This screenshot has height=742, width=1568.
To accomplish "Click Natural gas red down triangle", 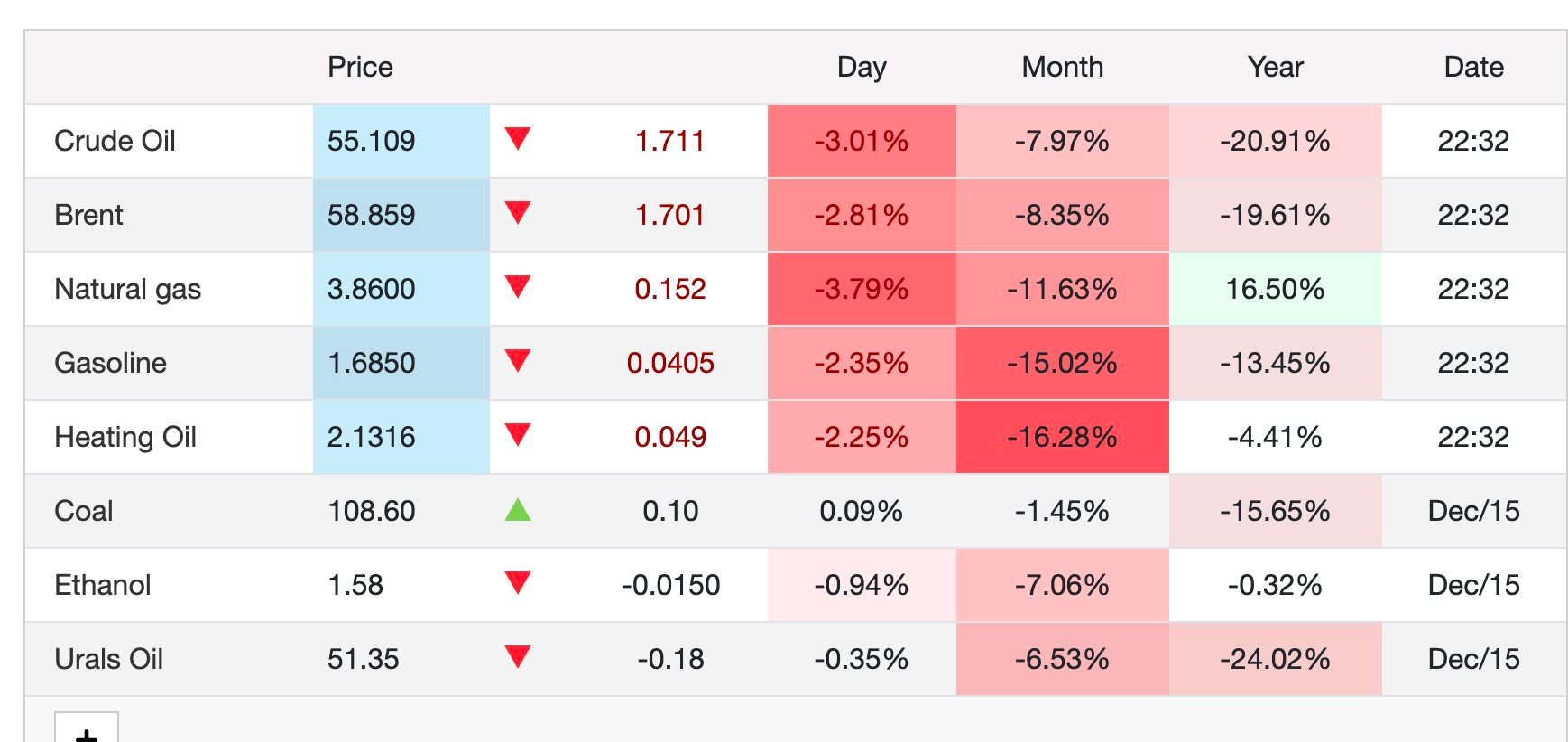I will (x=518, y=287).
